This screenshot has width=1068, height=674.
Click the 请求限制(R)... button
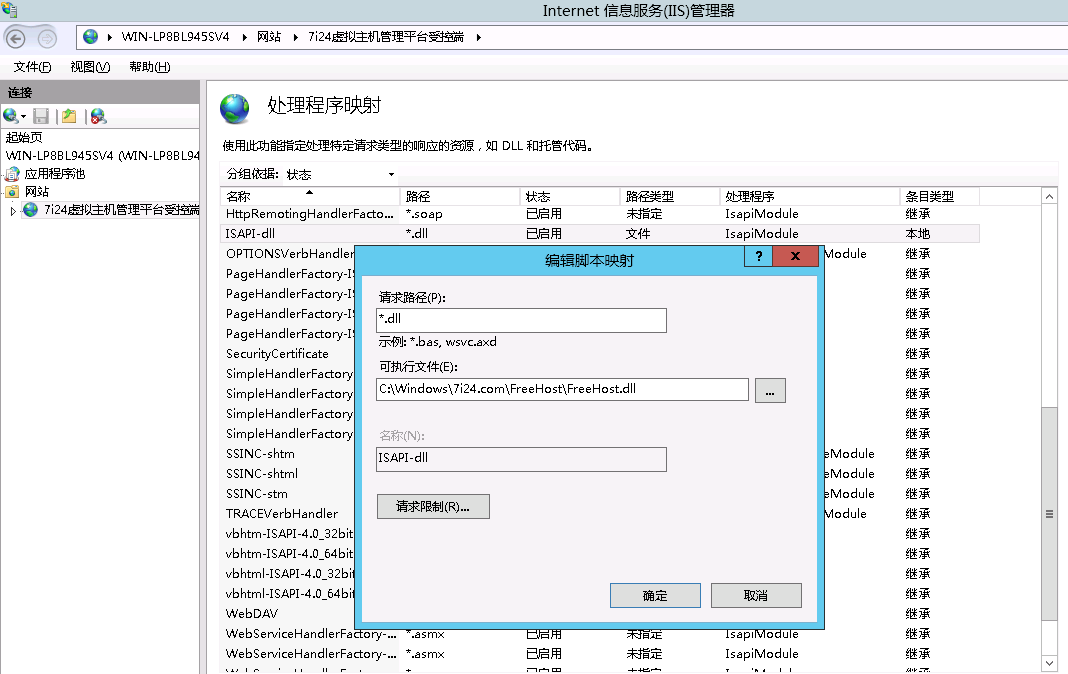(433, 506)
